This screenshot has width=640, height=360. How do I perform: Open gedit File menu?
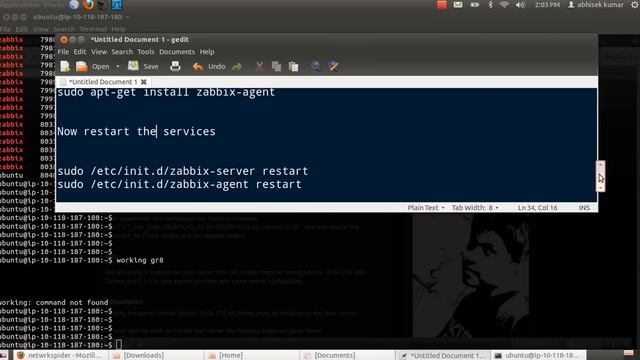click(x=63, y=52)
